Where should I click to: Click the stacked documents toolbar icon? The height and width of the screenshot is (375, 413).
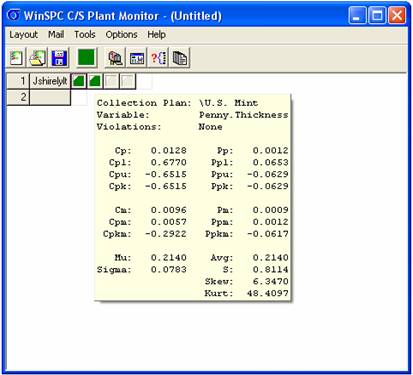[x=180, y=58]
